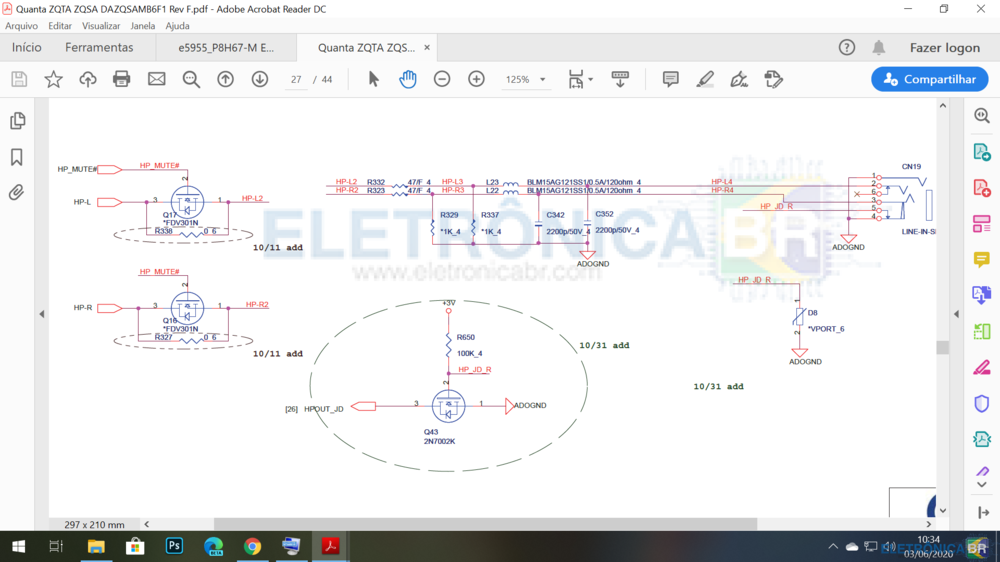1000x562 pixels.
Task: Switch to the e5955_P8H67-M tab
Action: pos(225,47)
